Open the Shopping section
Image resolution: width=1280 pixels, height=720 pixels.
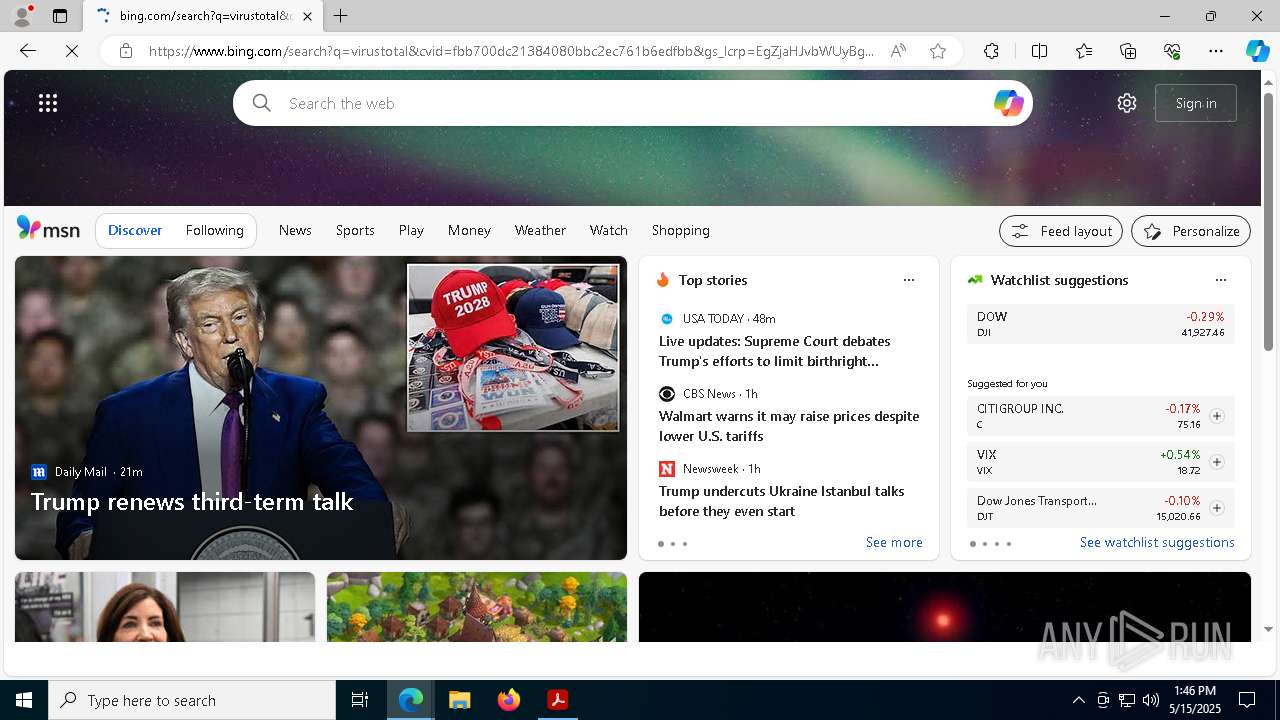[x=681, y=230]
